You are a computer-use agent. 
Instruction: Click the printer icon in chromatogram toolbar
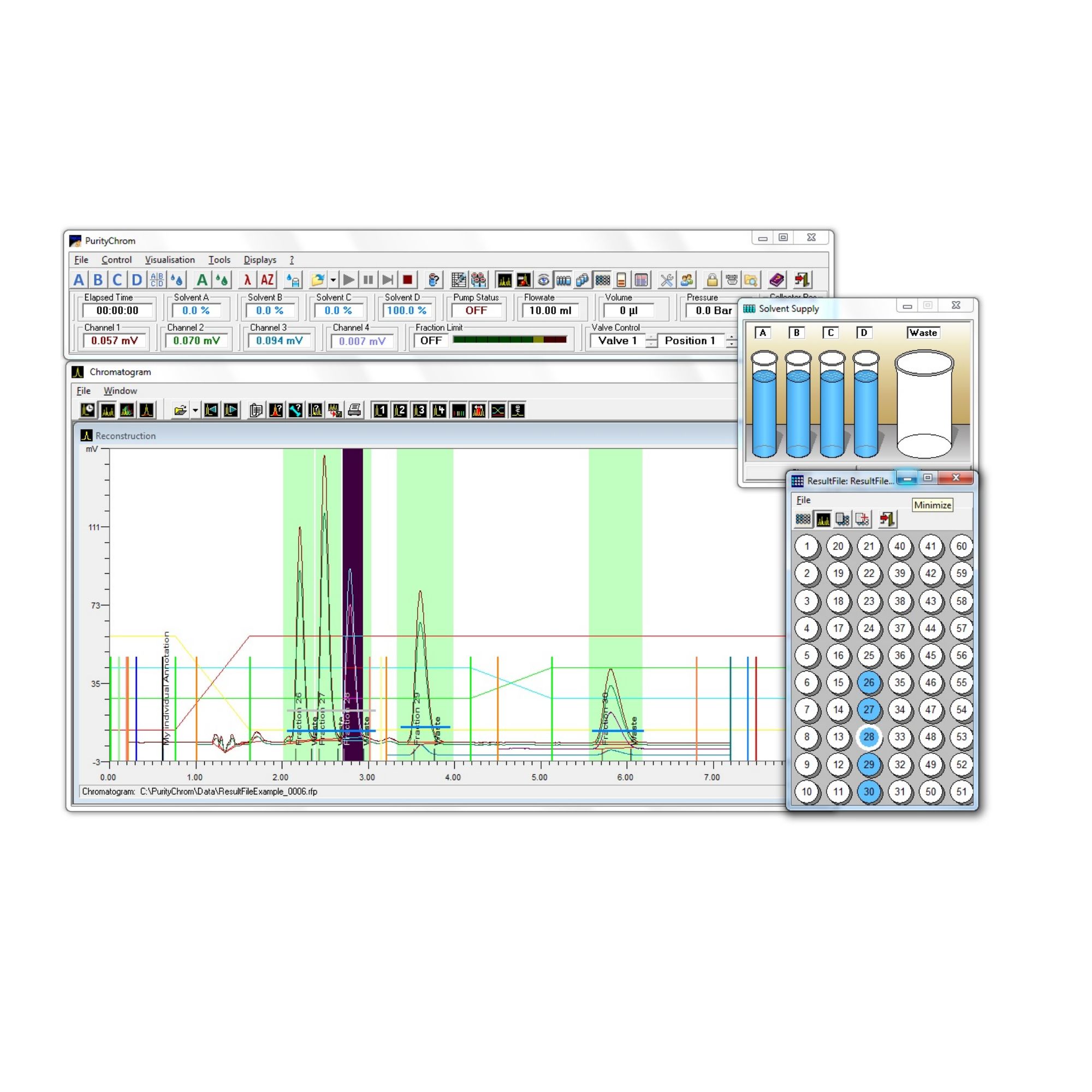click(x=354, y=411)
